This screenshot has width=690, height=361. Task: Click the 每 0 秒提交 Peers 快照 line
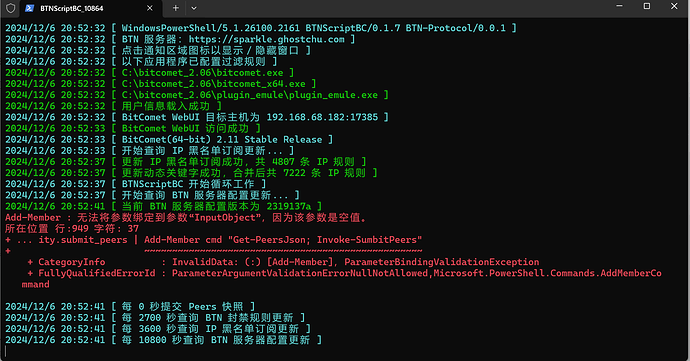[x=130, y=306]
